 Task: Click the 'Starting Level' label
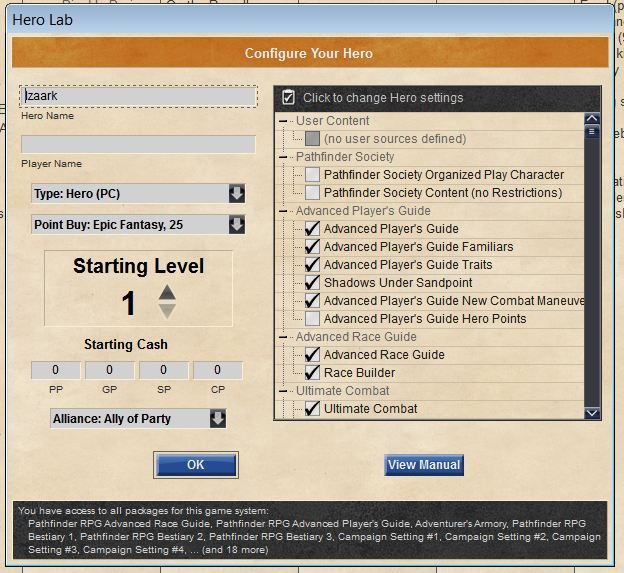point(138,266)
